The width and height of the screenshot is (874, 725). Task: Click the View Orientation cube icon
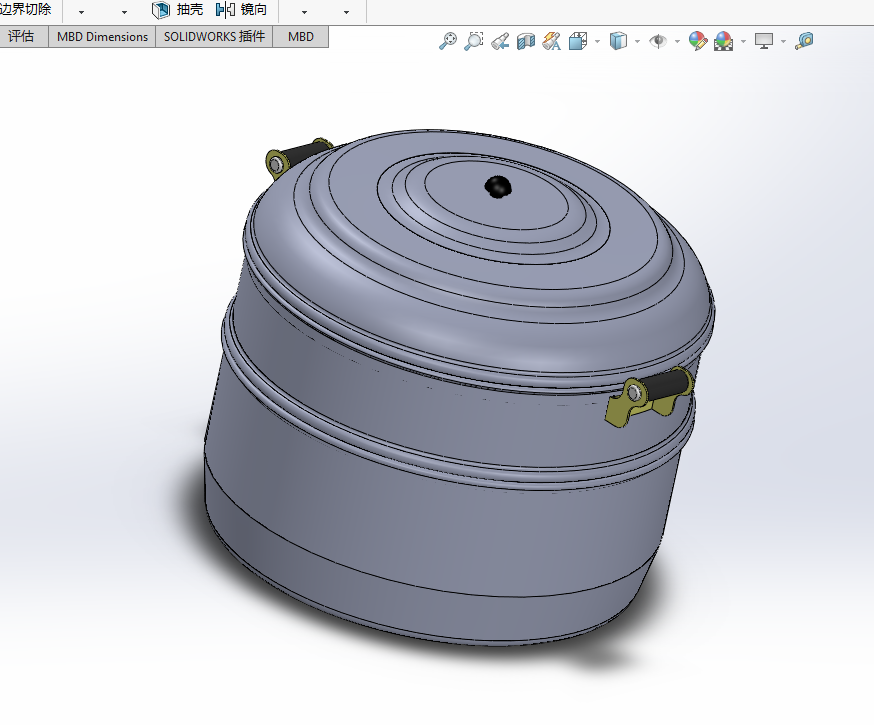[x=578, y=41]
